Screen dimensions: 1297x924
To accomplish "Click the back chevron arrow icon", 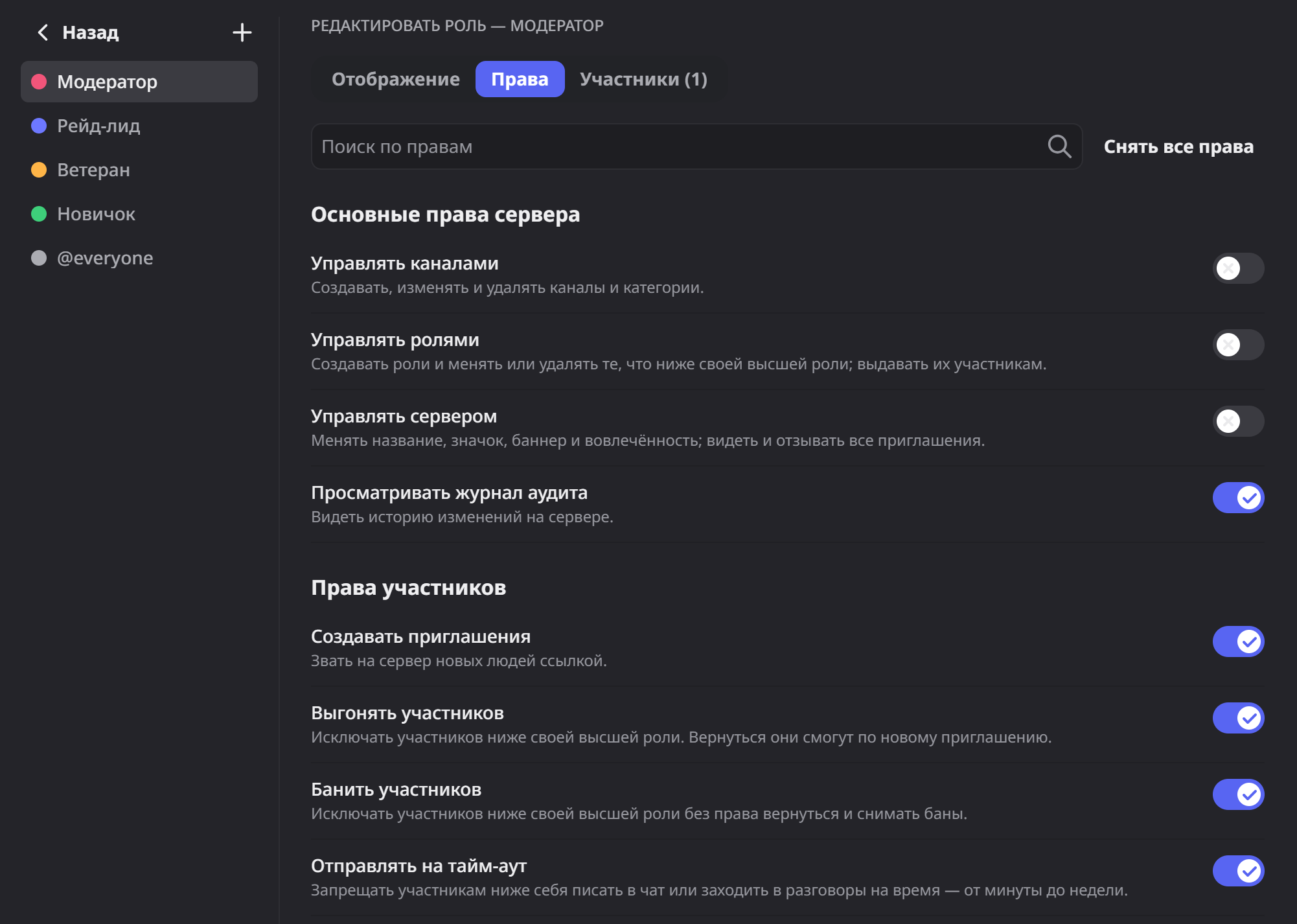I will [x=43, y=32].
